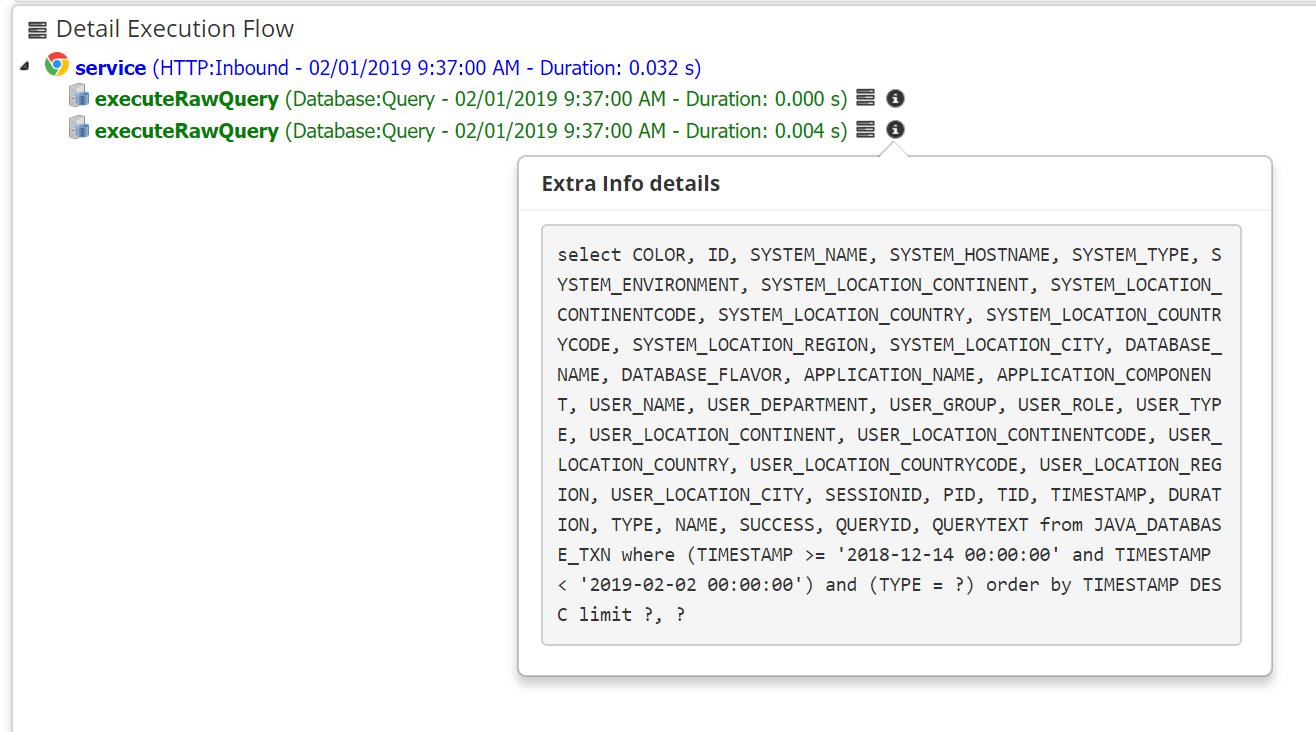
Task: Click the Duration 0.000 s query details
Action: 565,99
